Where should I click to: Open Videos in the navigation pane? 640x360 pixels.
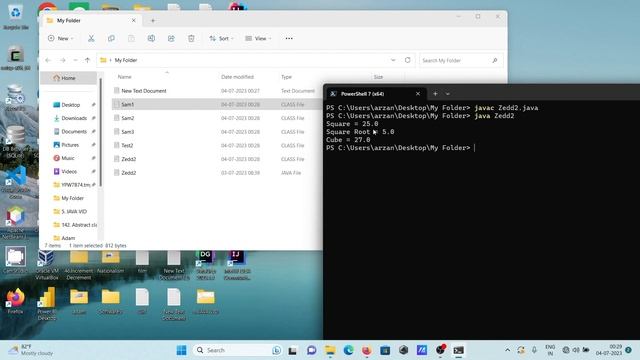69,171
